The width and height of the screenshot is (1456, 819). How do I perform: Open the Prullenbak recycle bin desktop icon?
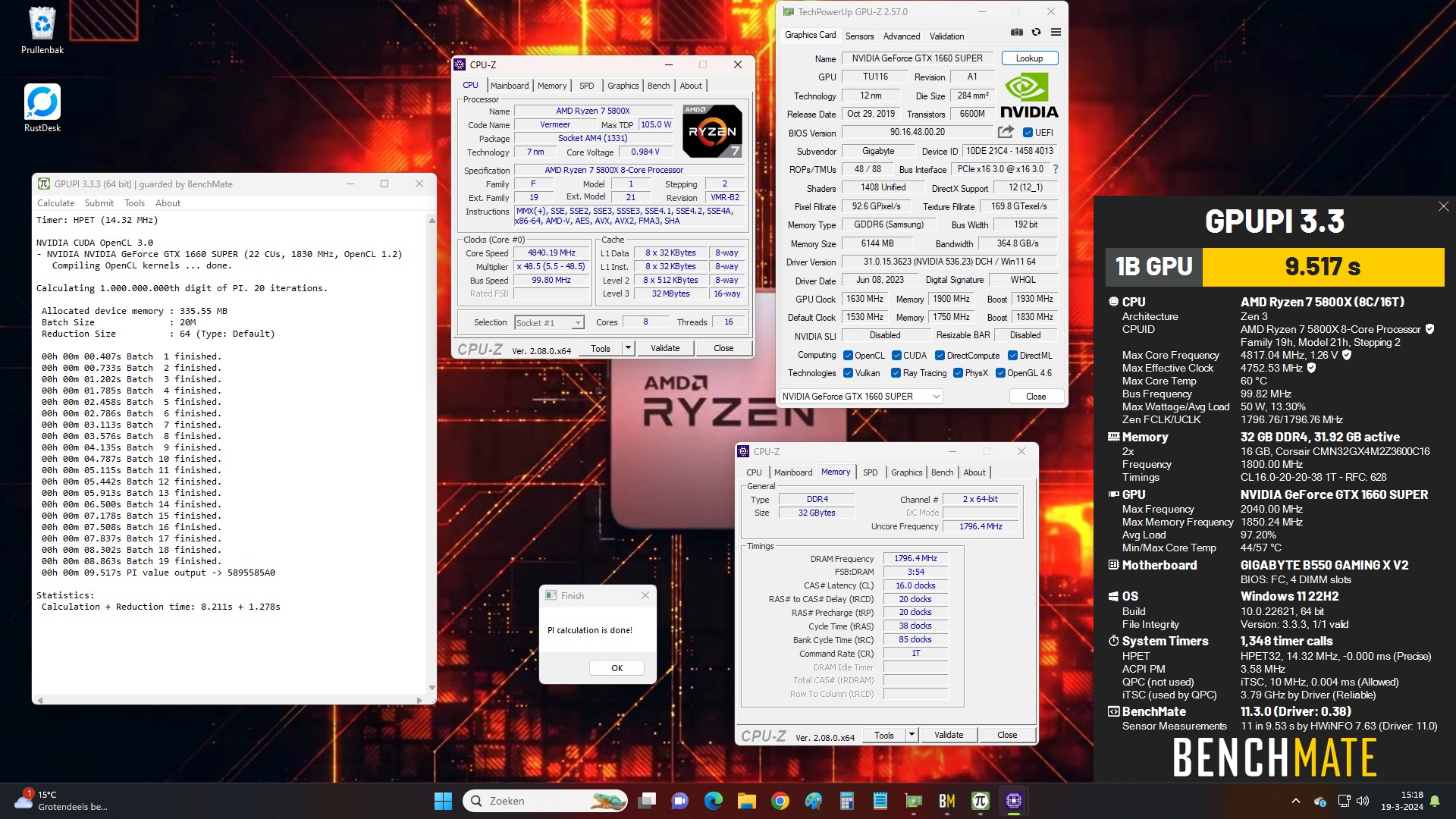[x=42, y=30]
